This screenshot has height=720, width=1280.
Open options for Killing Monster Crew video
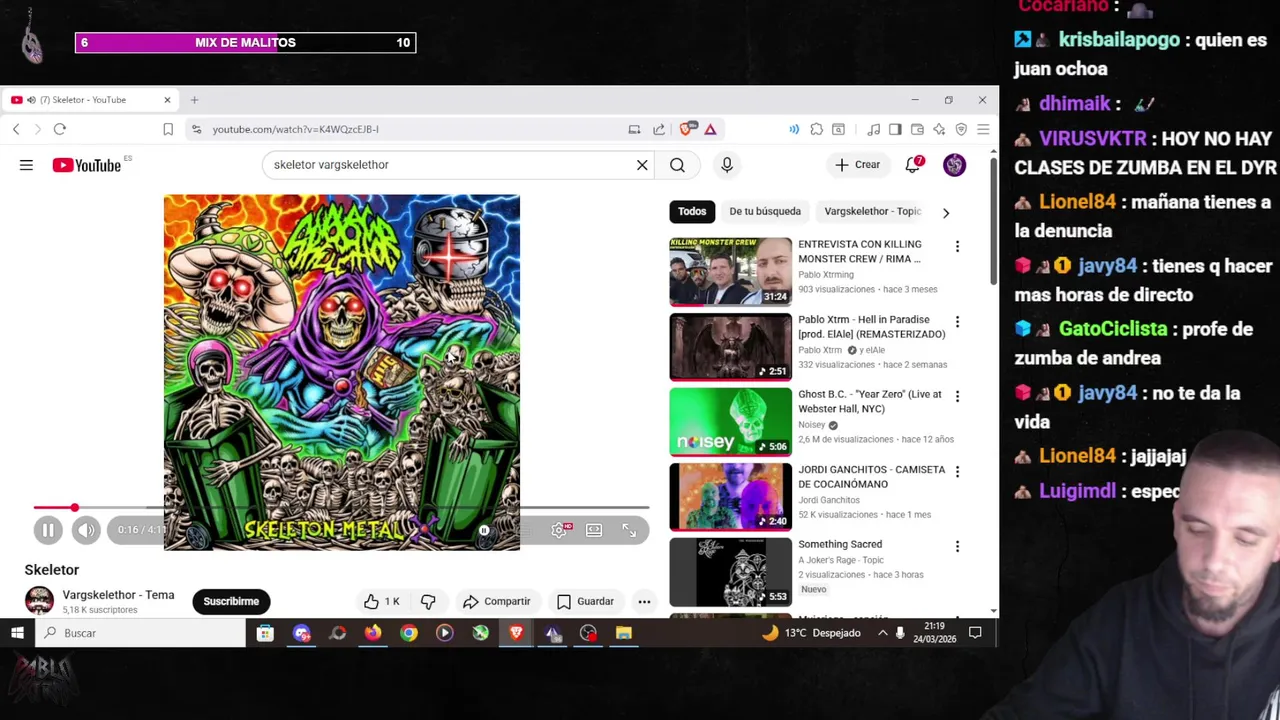[x=957, y=246]
